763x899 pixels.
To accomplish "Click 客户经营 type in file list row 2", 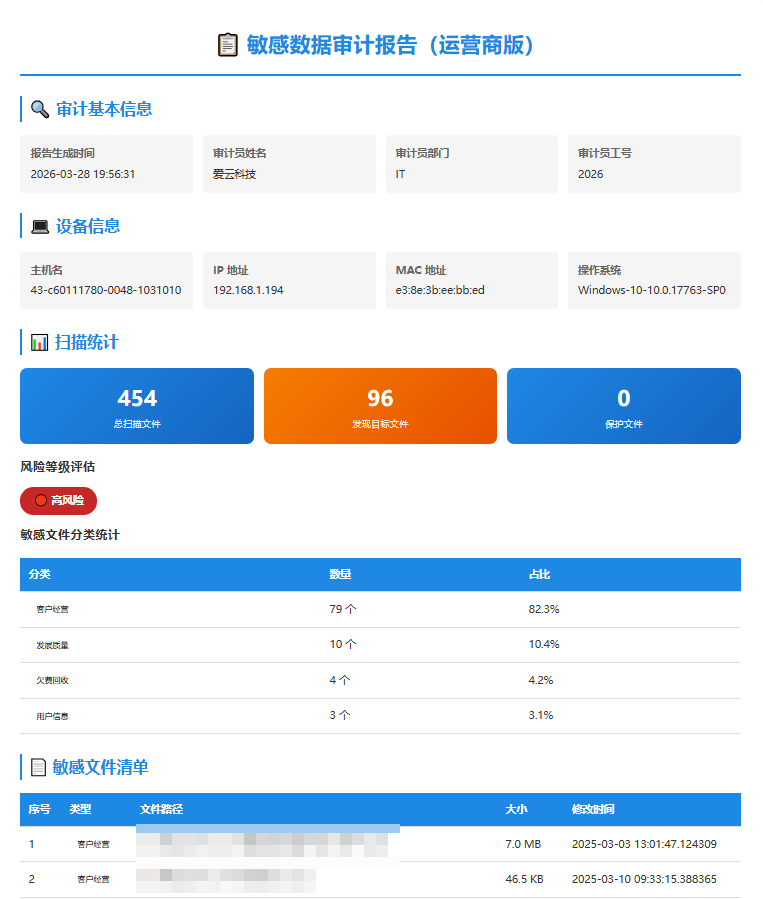I will (93, 879).
